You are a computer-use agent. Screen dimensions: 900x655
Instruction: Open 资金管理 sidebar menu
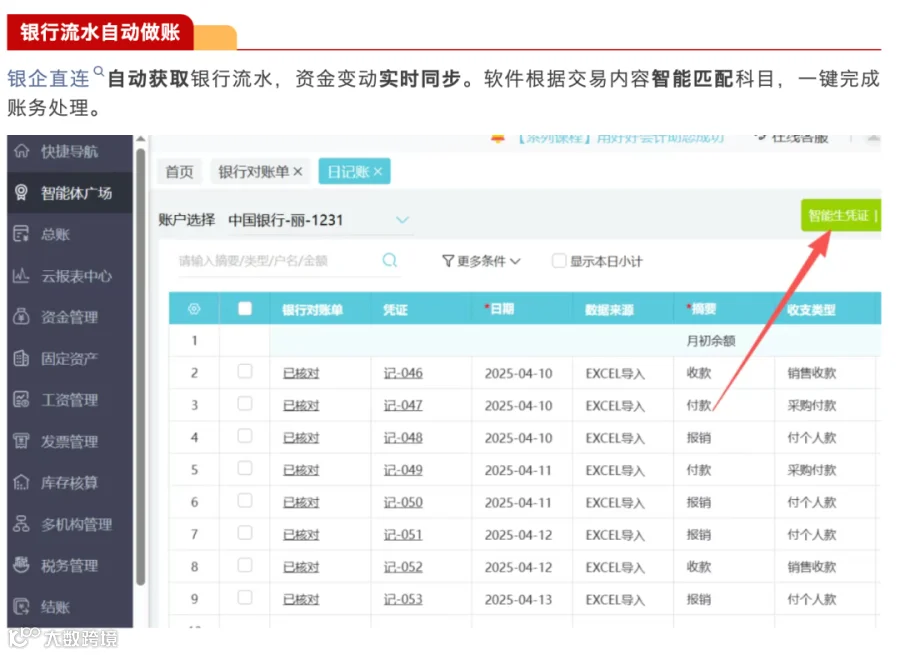(x=69, y=317)
